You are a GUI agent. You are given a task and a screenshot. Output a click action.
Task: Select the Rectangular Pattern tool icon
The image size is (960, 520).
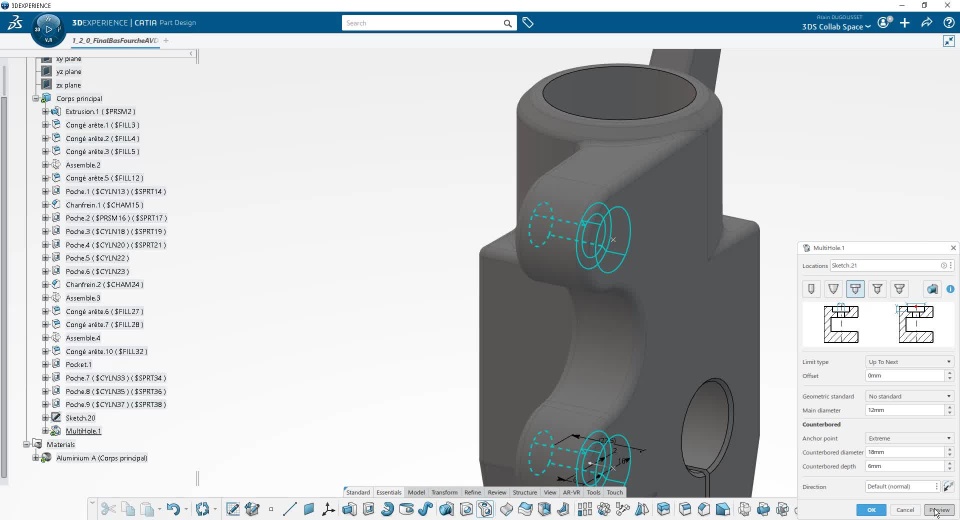pos(585,509)
